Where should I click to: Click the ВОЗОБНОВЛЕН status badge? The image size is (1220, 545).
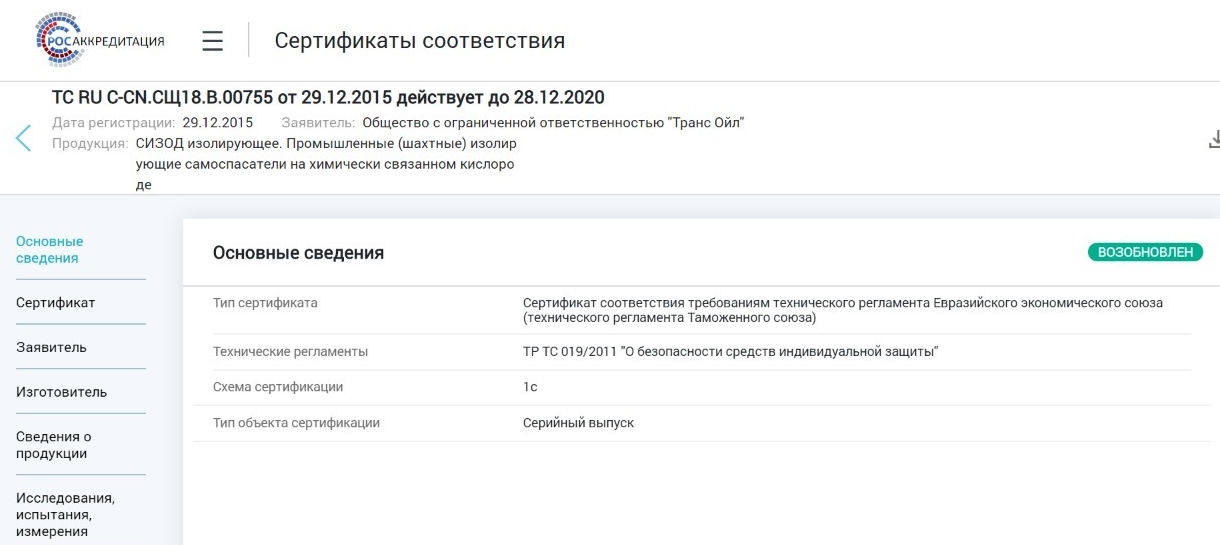pos(1145,252)
